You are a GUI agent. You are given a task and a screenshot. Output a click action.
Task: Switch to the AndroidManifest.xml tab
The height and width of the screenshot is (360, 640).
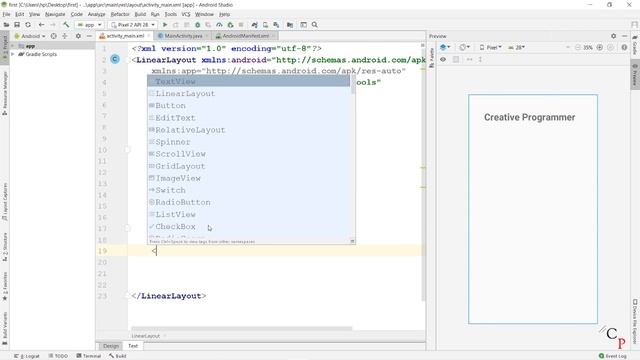tap(245, 36)
